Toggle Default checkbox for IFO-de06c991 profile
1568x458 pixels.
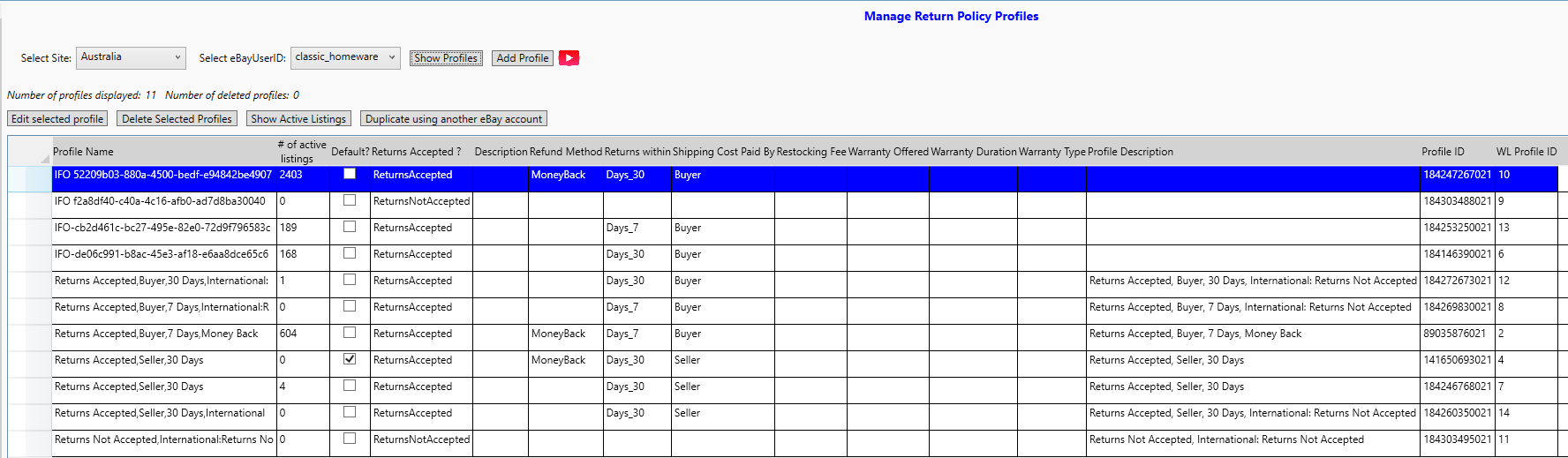coord(350,253)
